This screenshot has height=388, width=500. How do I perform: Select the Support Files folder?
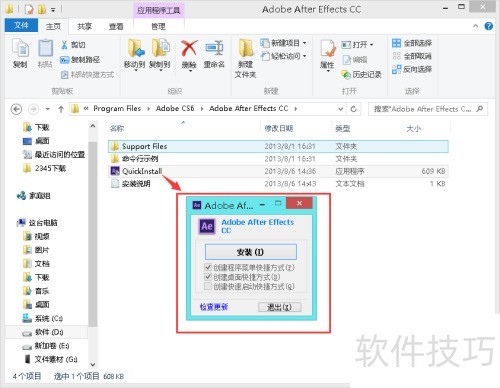point(278,146)
